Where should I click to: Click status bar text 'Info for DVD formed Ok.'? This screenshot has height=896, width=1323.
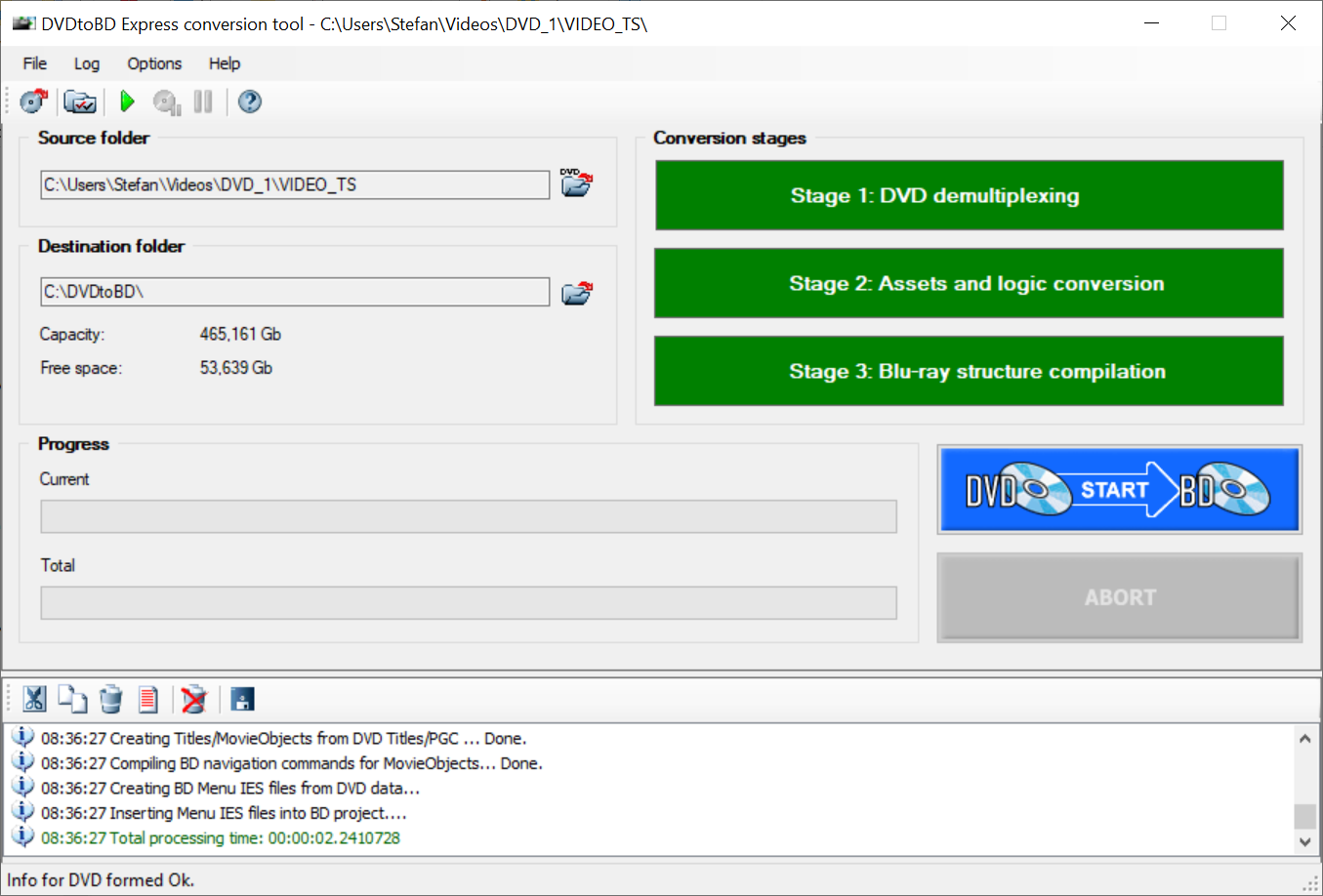point(102,880)
